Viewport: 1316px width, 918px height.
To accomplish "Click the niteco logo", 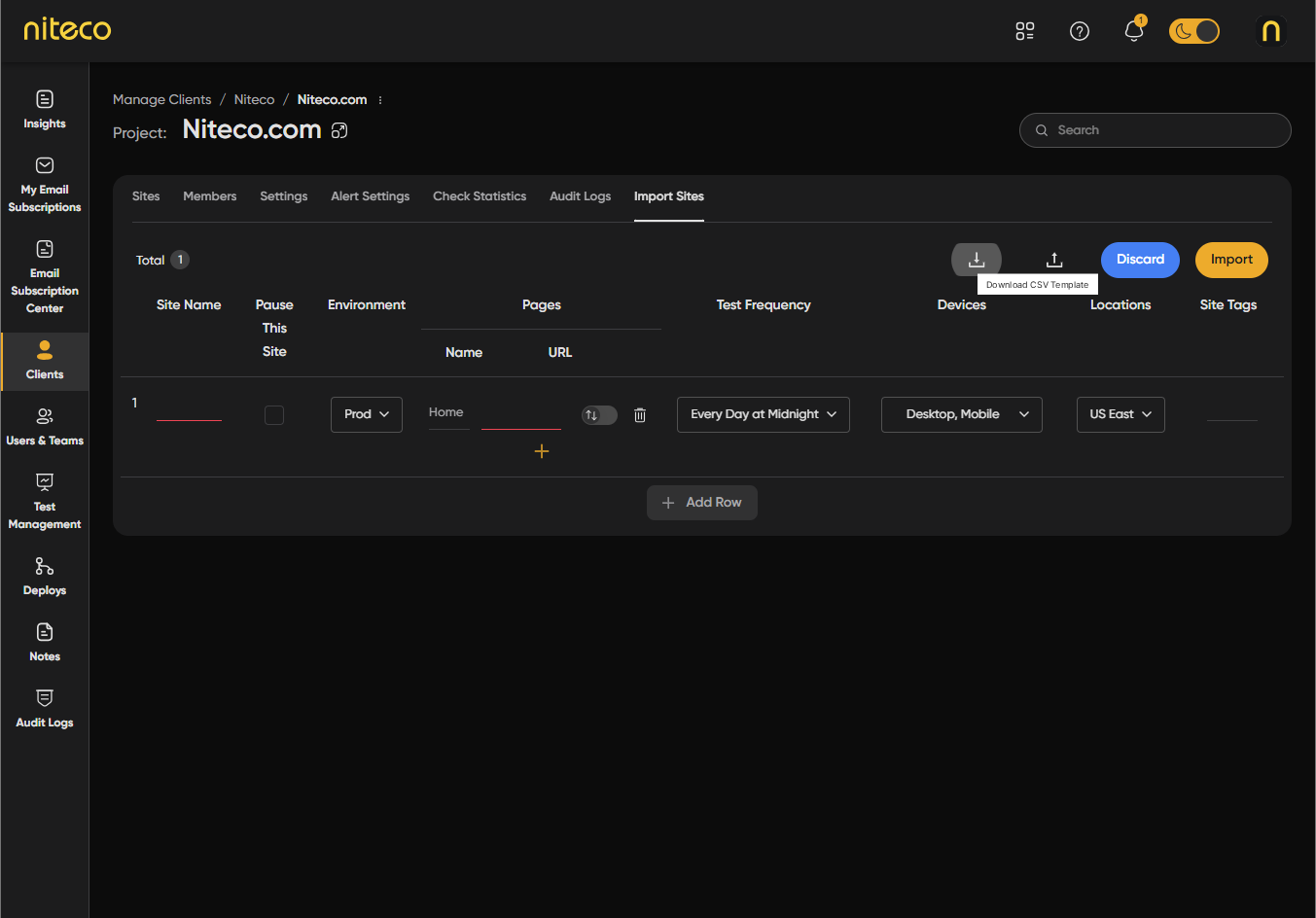I will click(67, 29).
